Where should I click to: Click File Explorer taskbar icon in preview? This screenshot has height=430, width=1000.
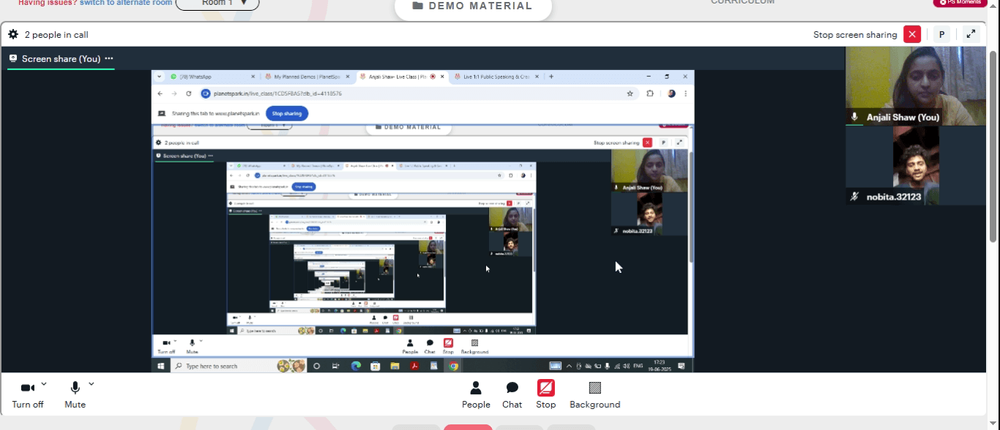coord(395,366)
